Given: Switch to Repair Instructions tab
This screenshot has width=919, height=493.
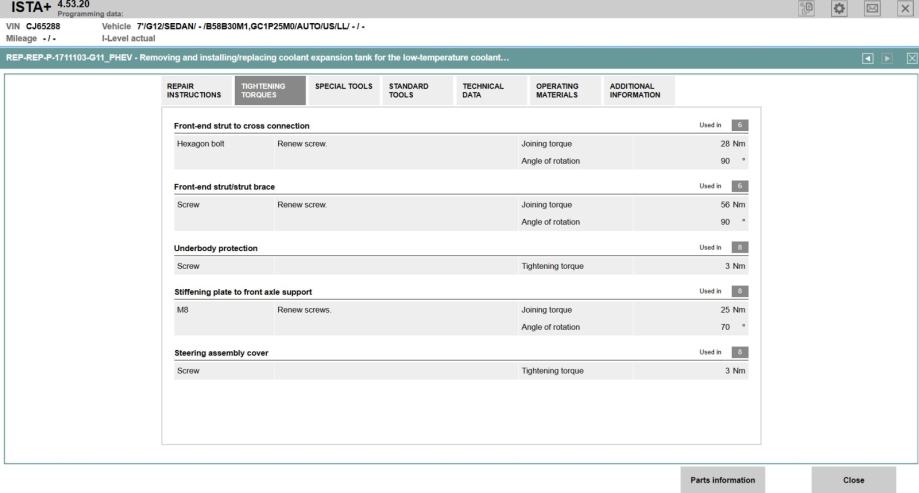Looking at the screenshot, I should point(195,90).
